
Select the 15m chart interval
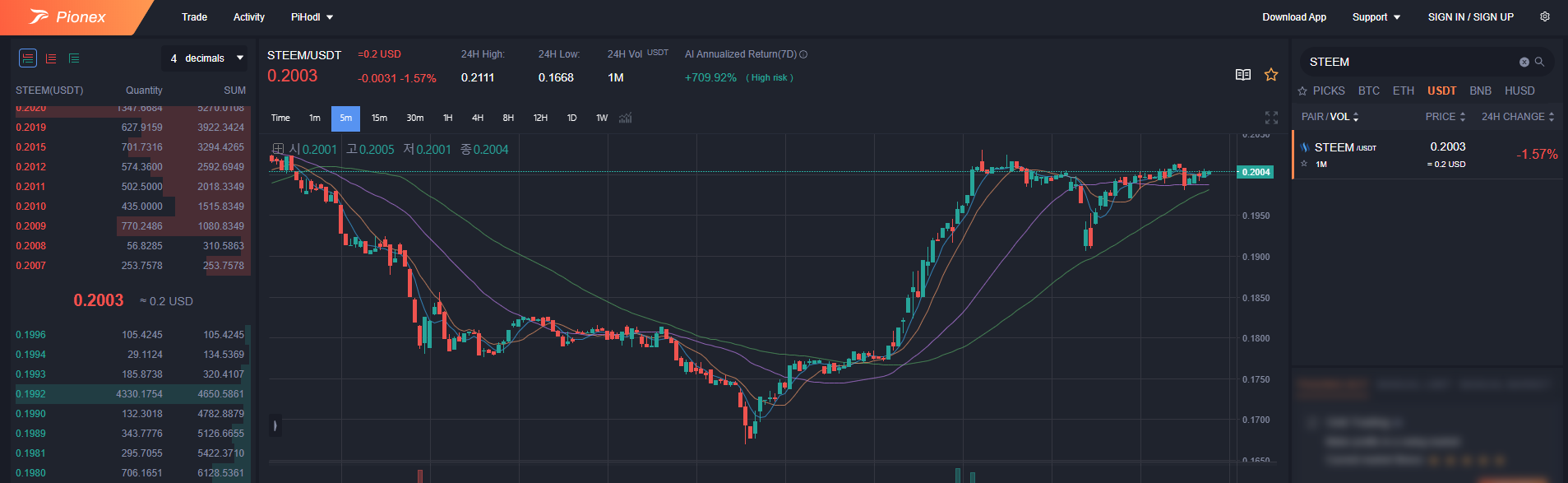pyautogui.click(x=379, y=118)
